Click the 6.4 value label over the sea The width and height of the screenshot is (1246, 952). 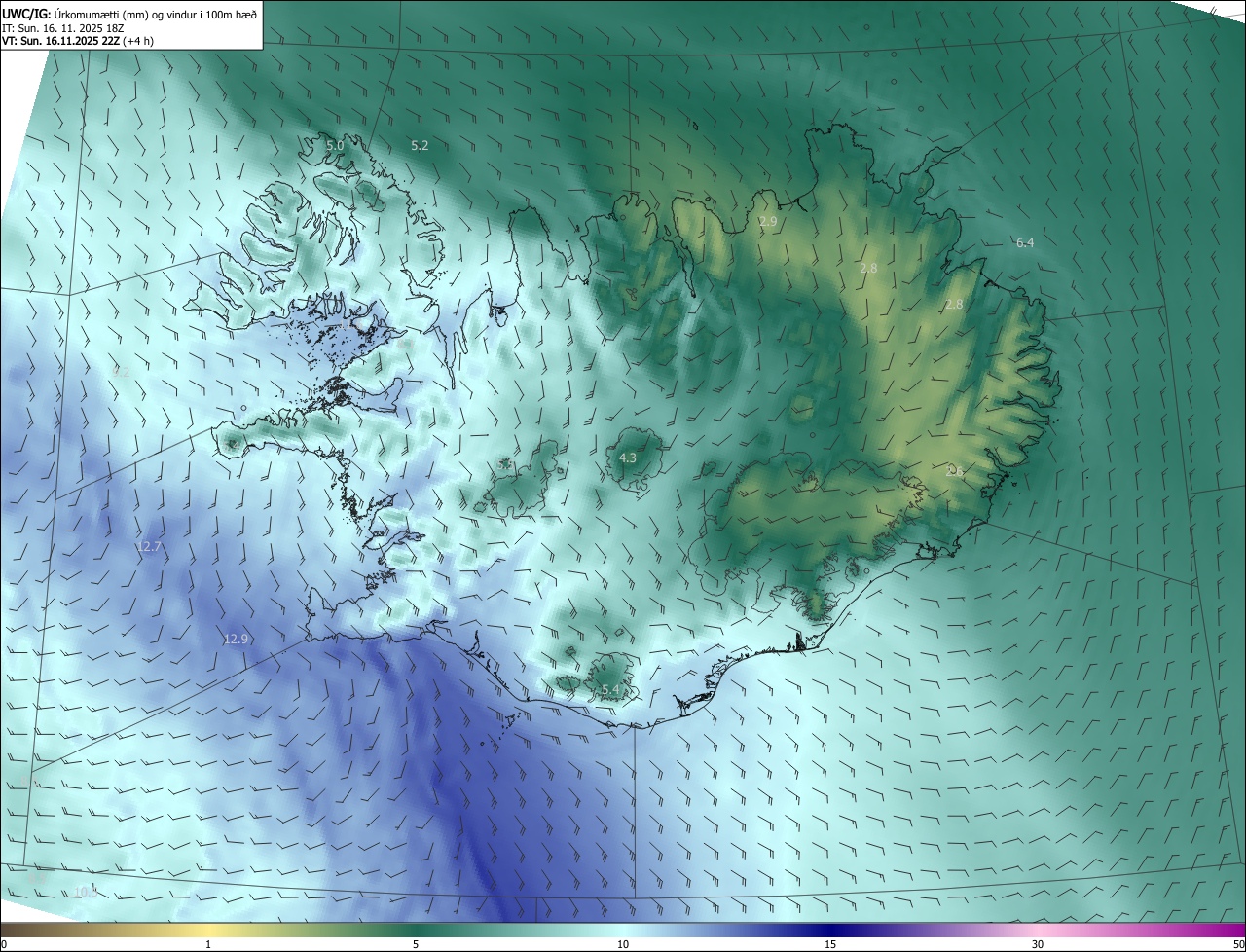point(1025,242)
